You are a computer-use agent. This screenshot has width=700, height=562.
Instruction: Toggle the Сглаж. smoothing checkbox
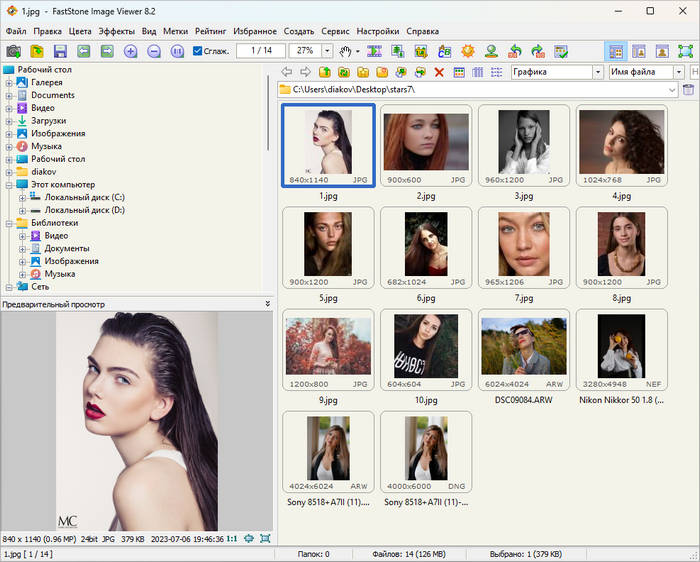tap(197, 51)
